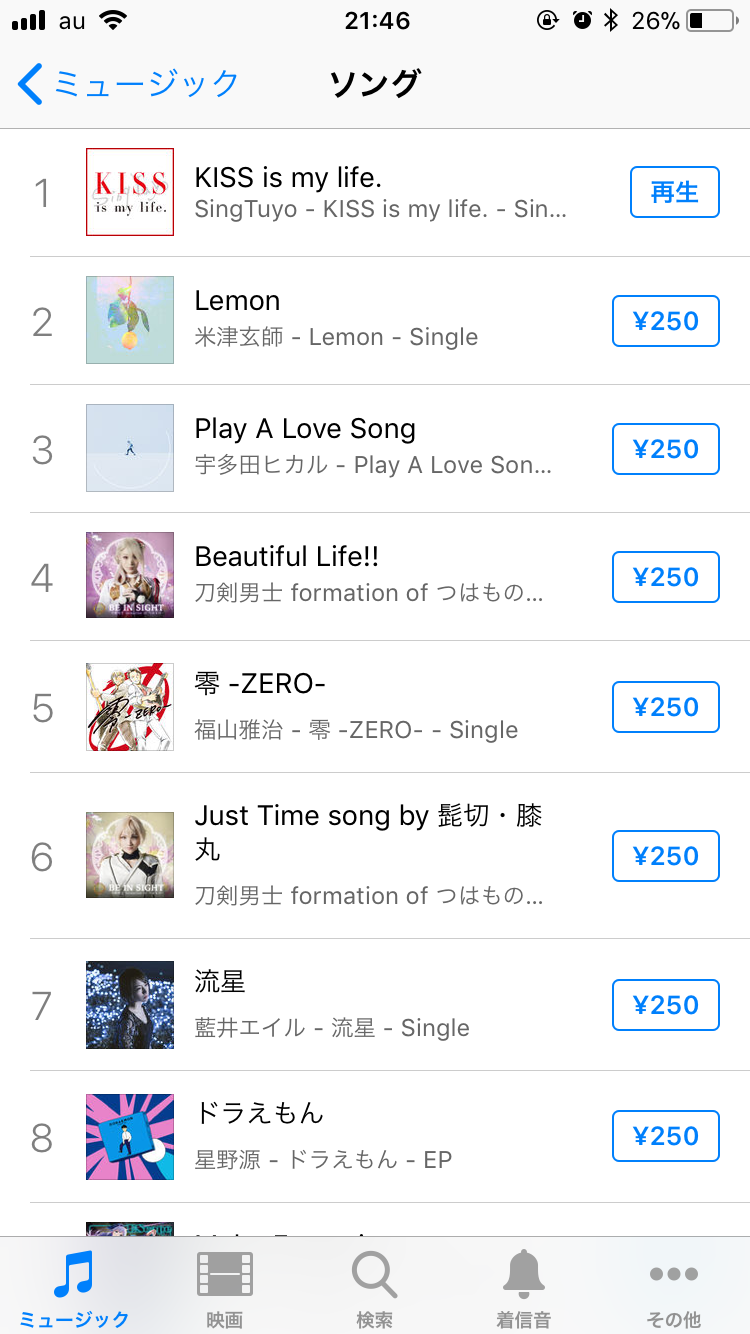Open the Beautiful Life!! song entry
This screenshot has height=1334, width=750.
[287, 557]
